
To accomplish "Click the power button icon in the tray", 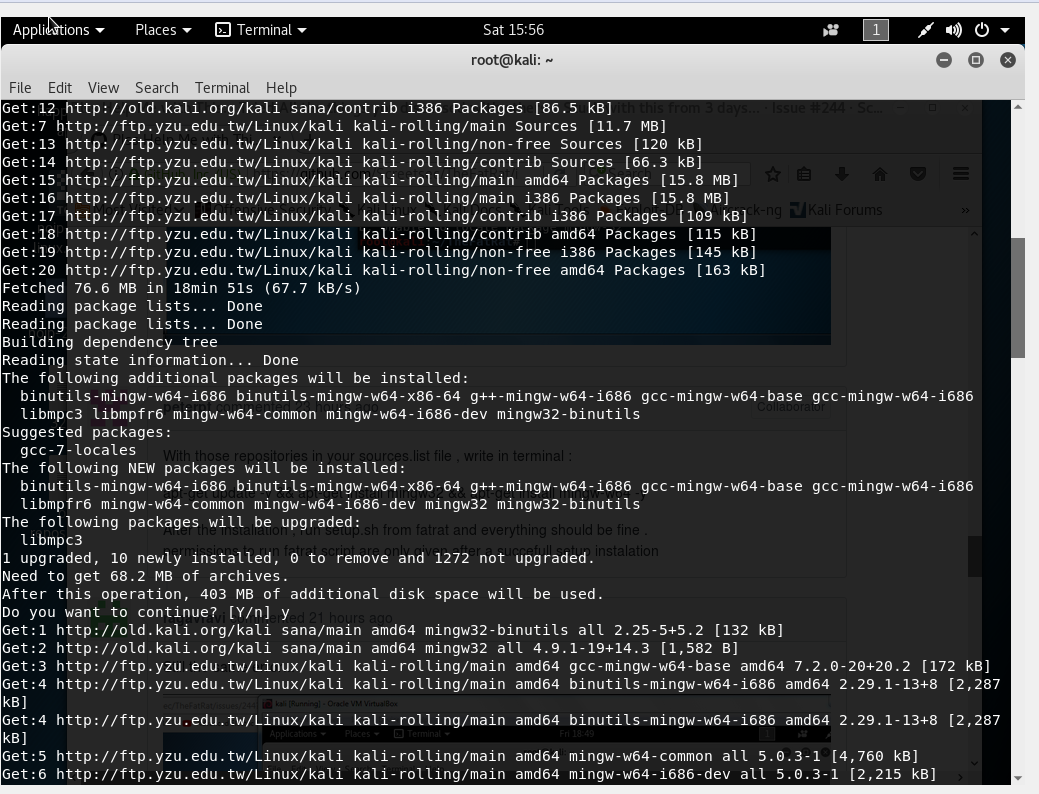I will pos(980,30).
